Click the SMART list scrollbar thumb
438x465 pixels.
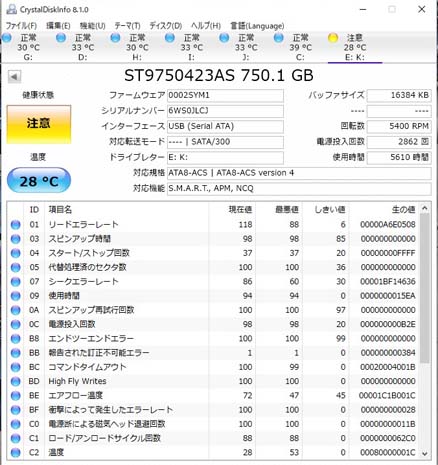[x=425, y=288]
